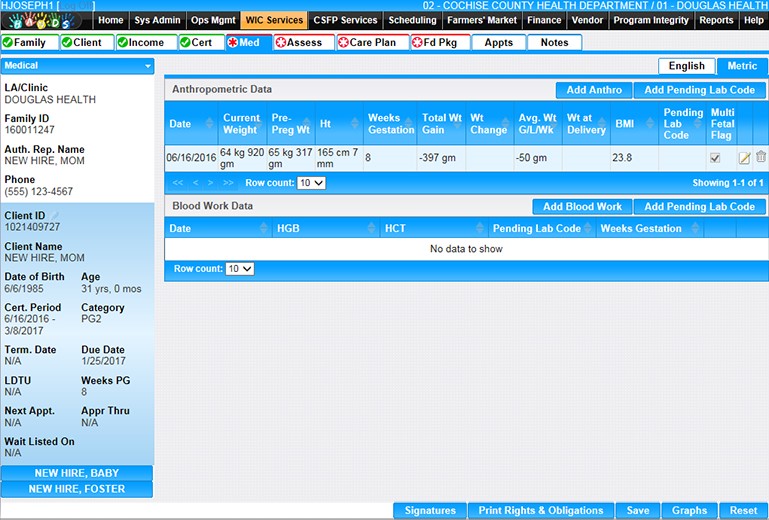This screenshot has height=520, width=769.
Task: Expand the Medical dropdown in sidebar
Action: tap(148, 66)
